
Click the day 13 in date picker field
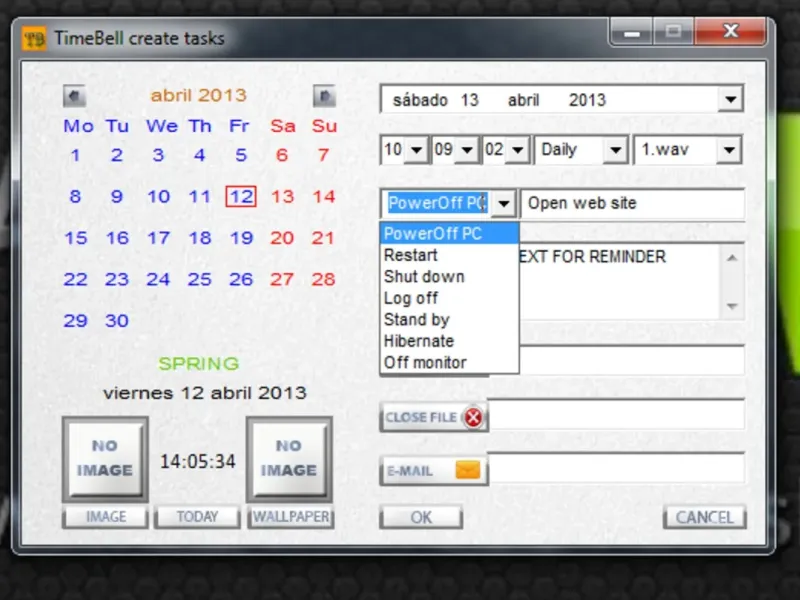point(469,100)
